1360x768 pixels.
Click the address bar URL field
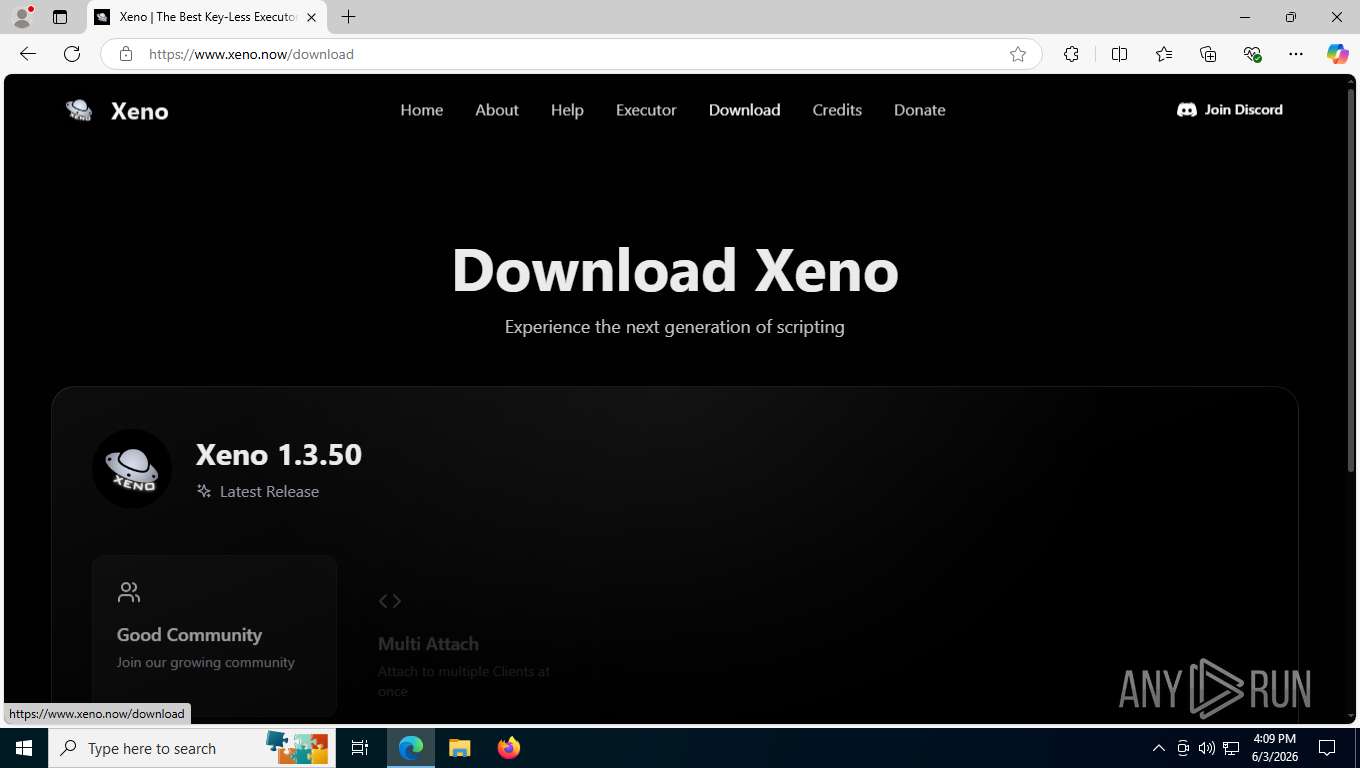click(x=570, y=54)
